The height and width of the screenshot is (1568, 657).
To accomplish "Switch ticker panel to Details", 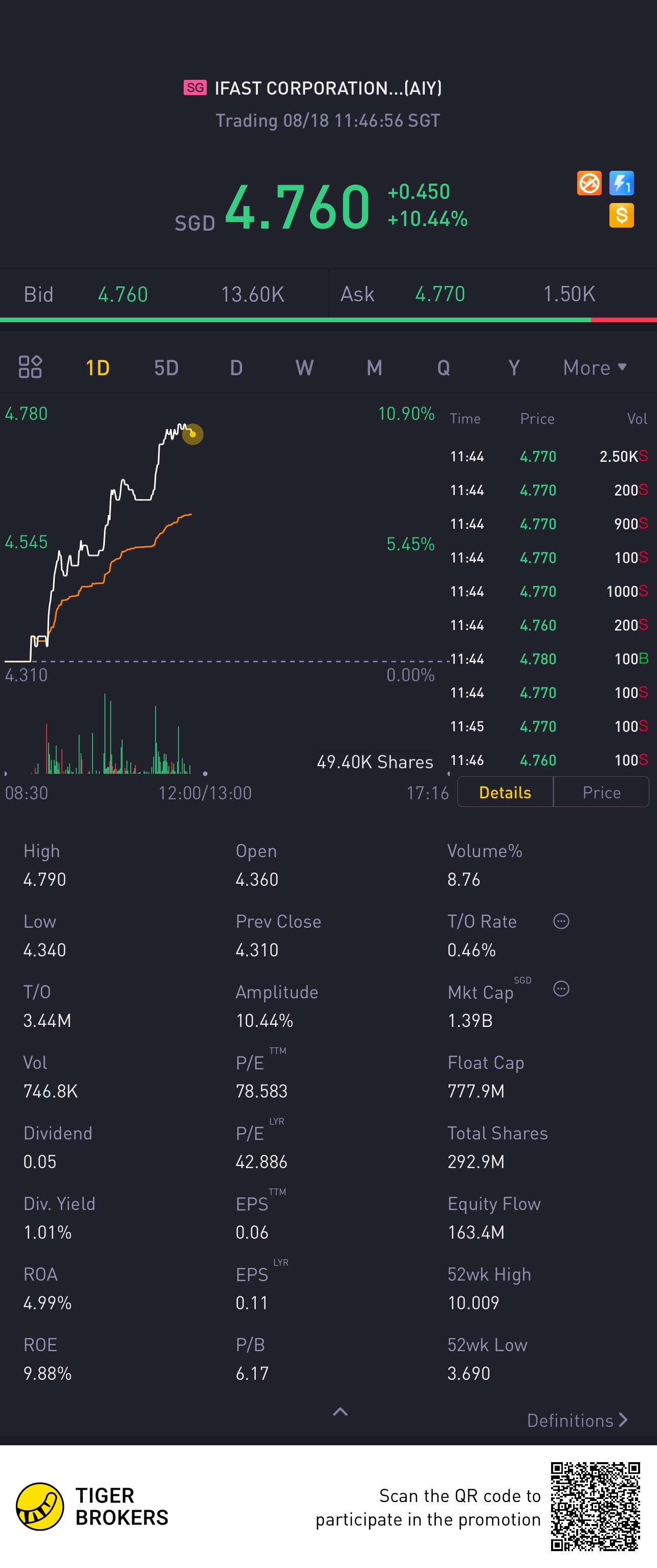I will click(505, 792).
